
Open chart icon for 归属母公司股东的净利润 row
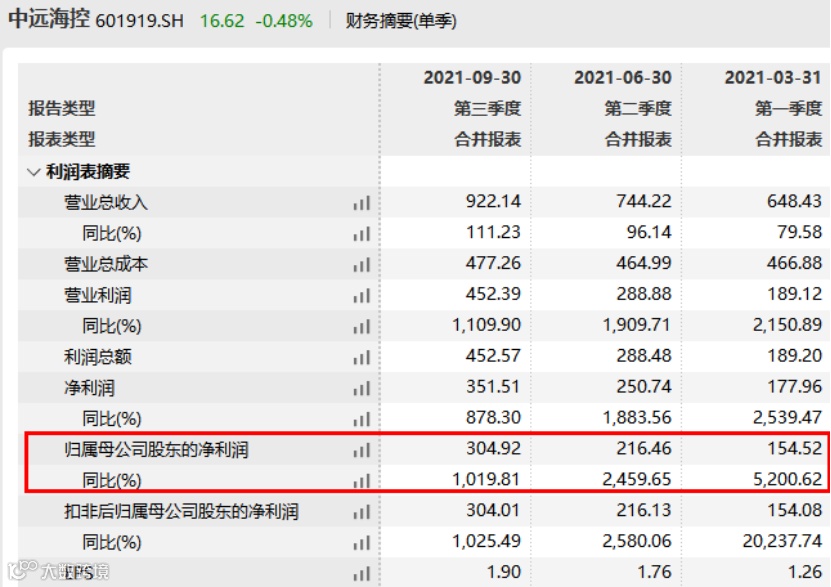(x=361, y=450)
